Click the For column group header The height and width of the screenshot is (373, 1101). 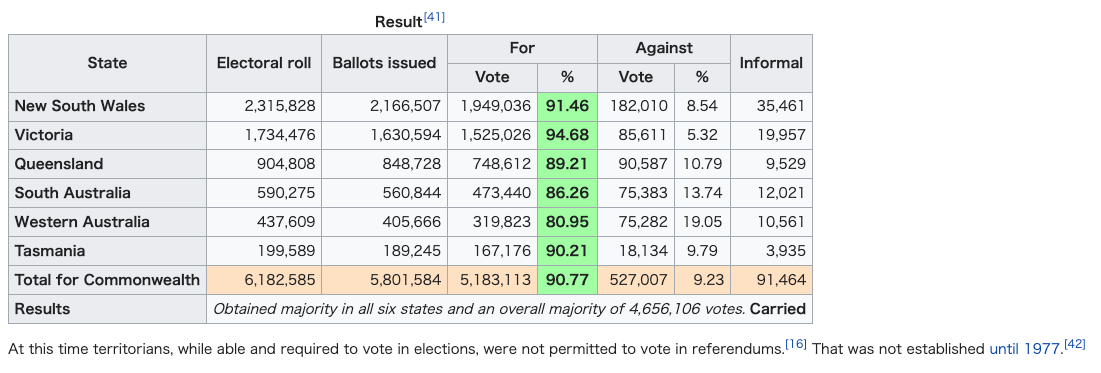click(x=522, y=48)
